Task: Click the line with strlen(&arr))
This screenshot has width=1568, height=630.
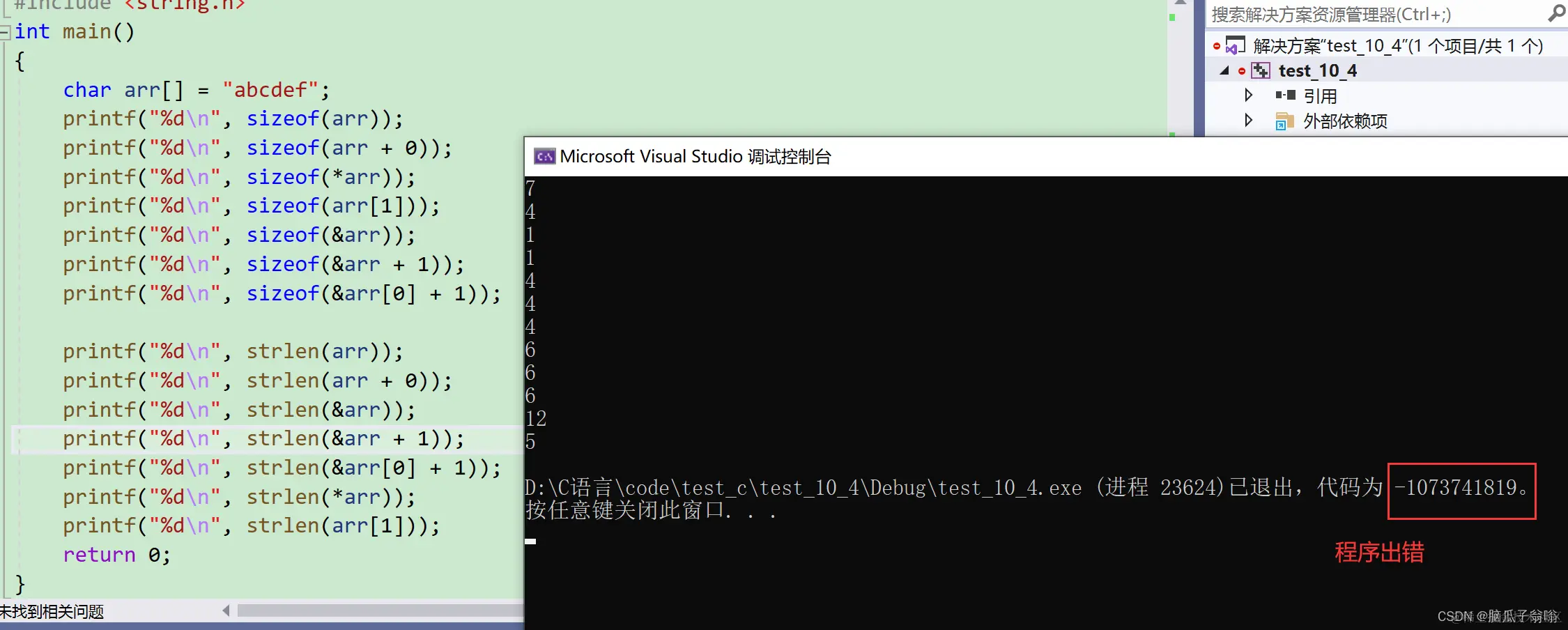Action: (239, 410)
